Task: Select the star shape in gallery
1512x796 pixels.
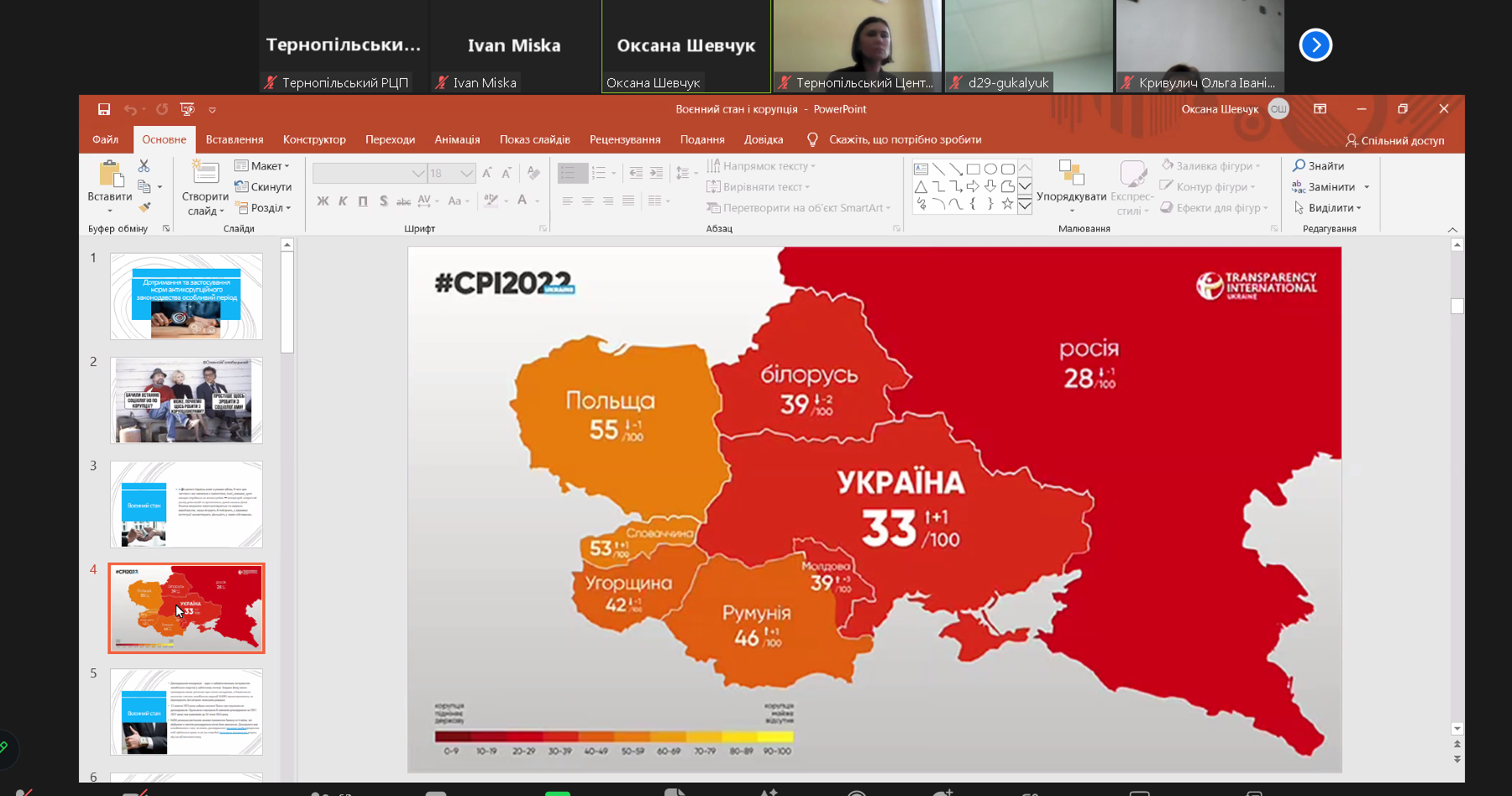Action: 1007,203
